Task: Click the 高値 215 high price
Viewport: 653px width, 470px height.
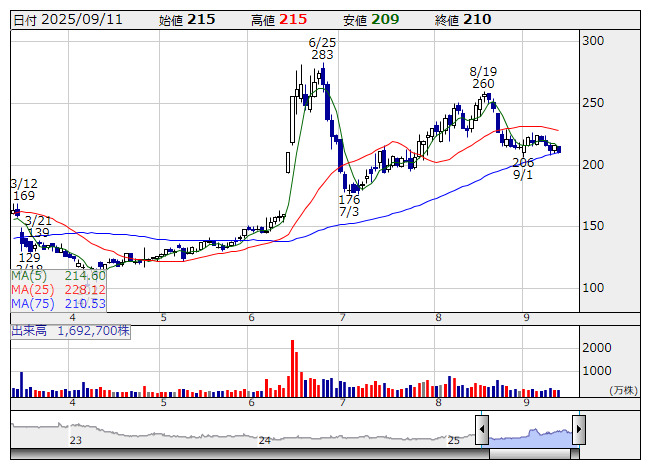Action: (279, 20)
